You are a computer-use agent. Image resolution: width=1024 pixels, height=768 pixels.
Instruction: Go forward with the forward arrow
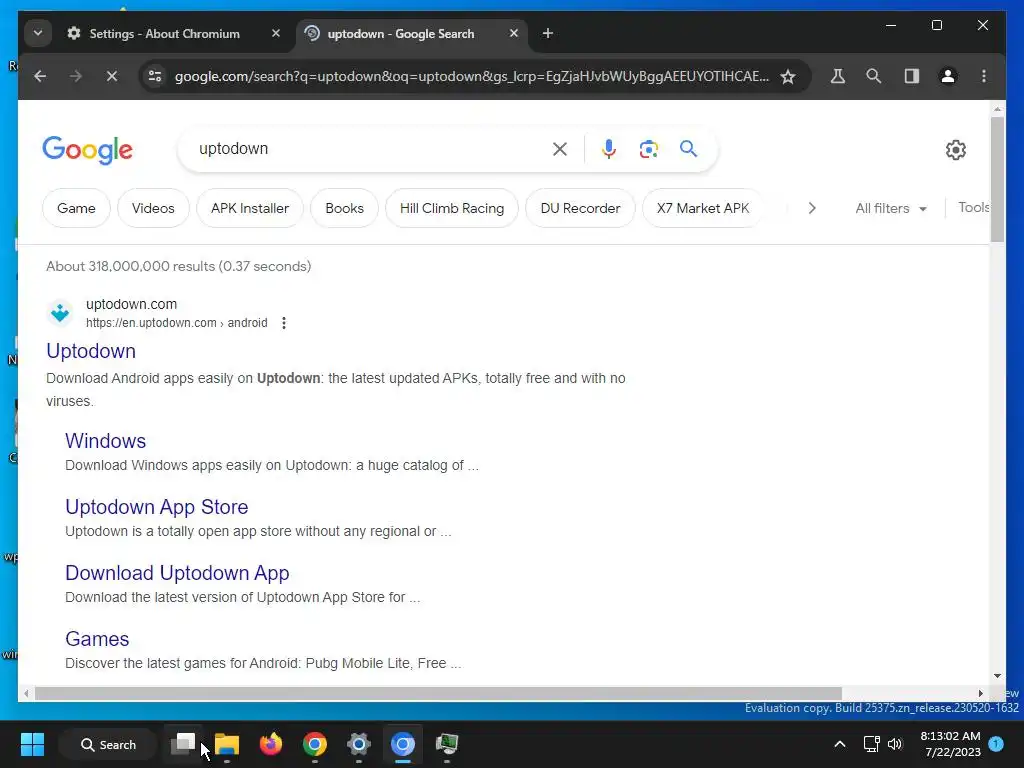pos(76,76)
